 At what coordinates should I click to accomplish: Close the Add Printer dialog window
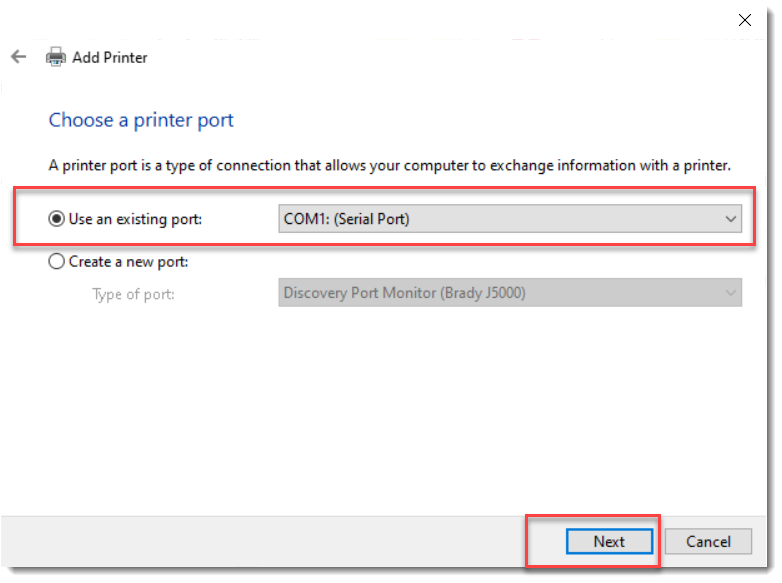(745, 19)
